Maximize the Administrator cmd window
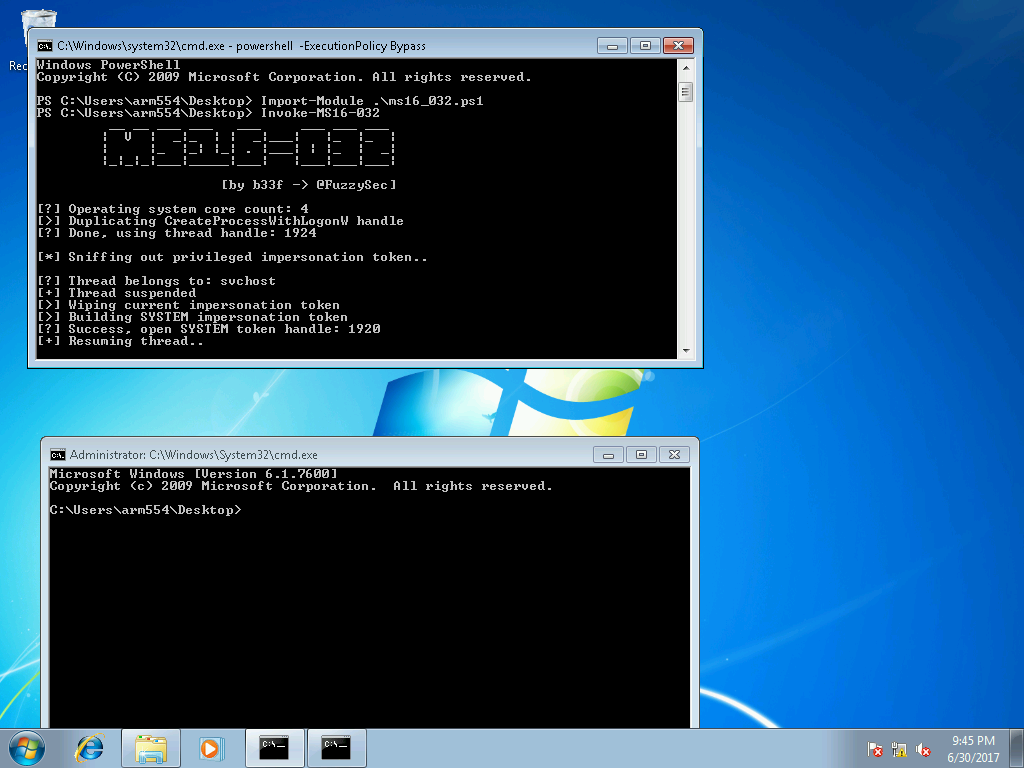Screen dimensions: 1024x768 coord(641,455)
